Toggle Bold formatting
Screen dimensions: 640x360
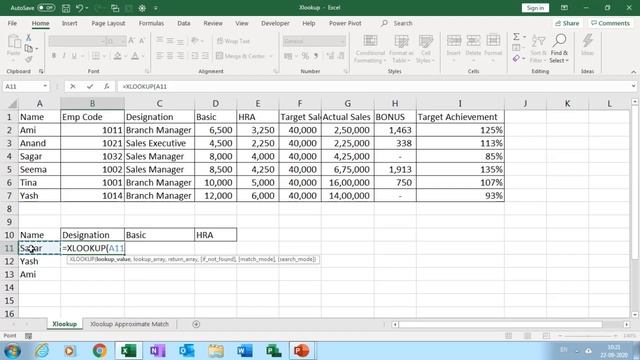(x=54, y=56)
